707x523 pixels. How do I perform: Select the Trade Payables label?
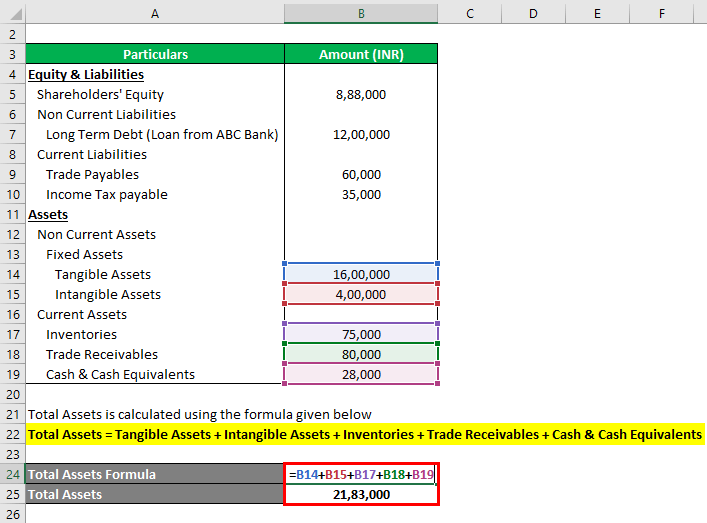coord(92,174)
